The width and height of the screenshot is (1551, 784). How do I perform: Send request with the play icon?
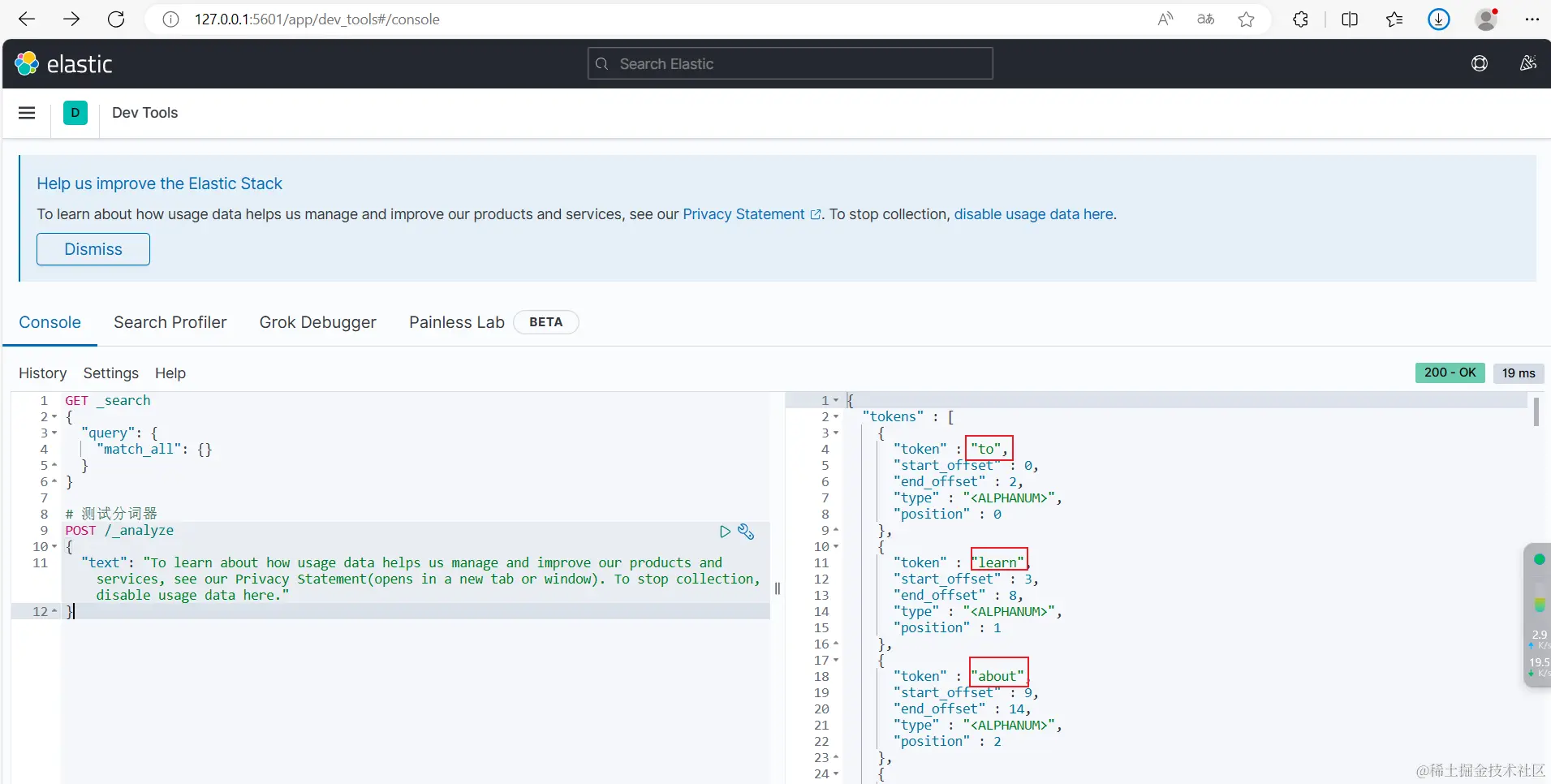click(725, 532)
